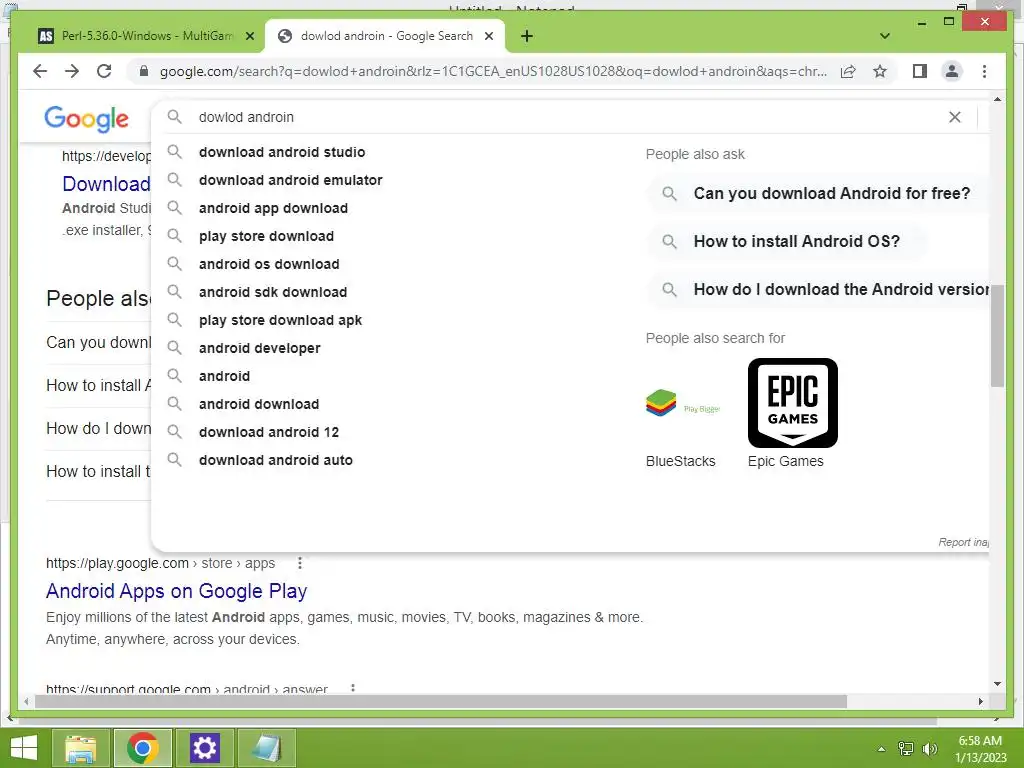Clear the search box with the X
Image resolution: width=1024 pixels, height=768 pixels.
pos(955,117)
